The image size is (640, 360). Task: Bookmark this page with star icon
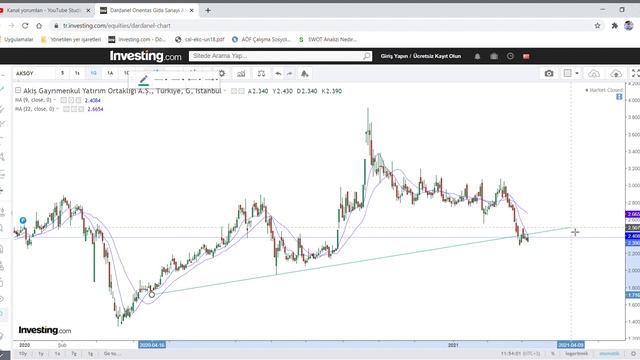click(598, 25)
